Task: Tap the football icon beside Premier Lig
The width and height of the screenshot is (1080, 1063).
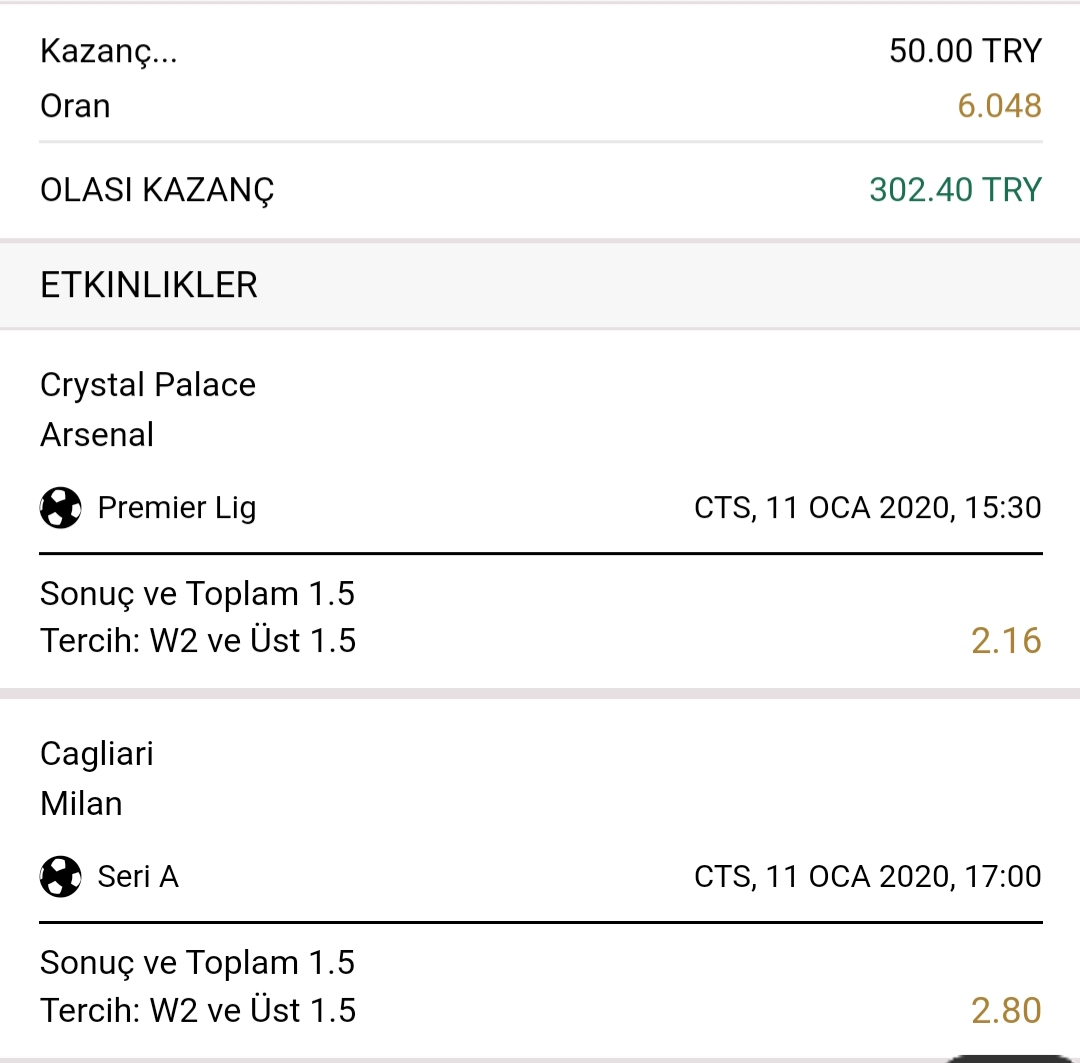Action: tap(61, 508)
